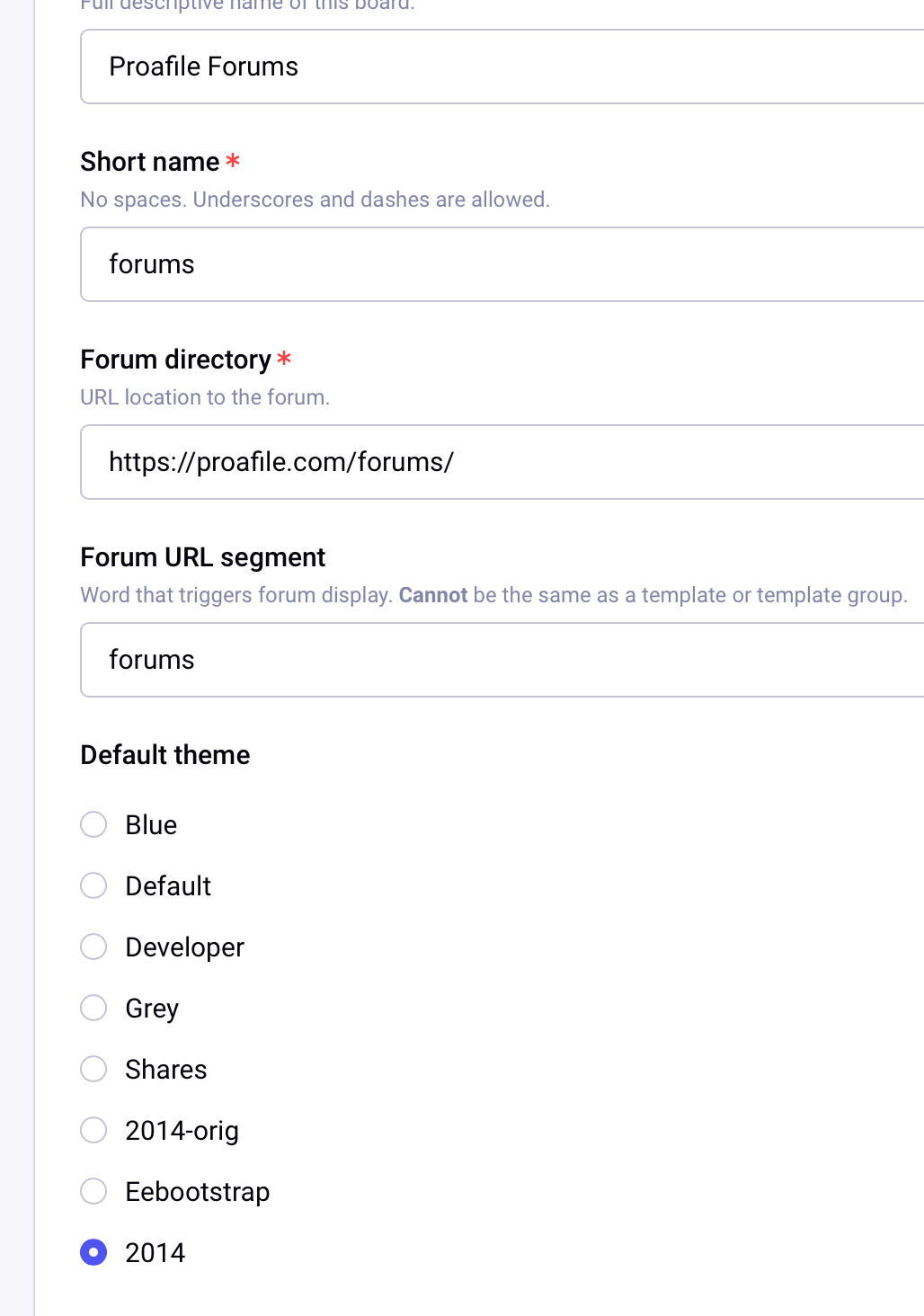Viewport: 924px width, 1316px height.
Task: Pick the Grey theme option
Action: point(93,1008)
